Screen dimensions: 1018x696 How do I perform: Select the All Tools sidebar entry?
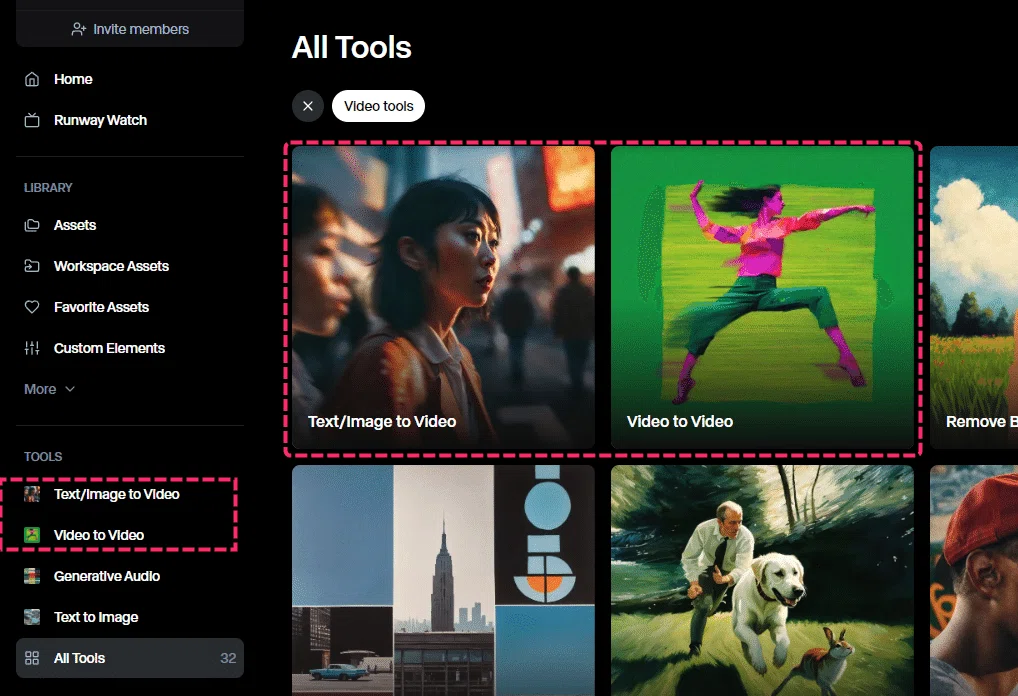coord(130,658)
